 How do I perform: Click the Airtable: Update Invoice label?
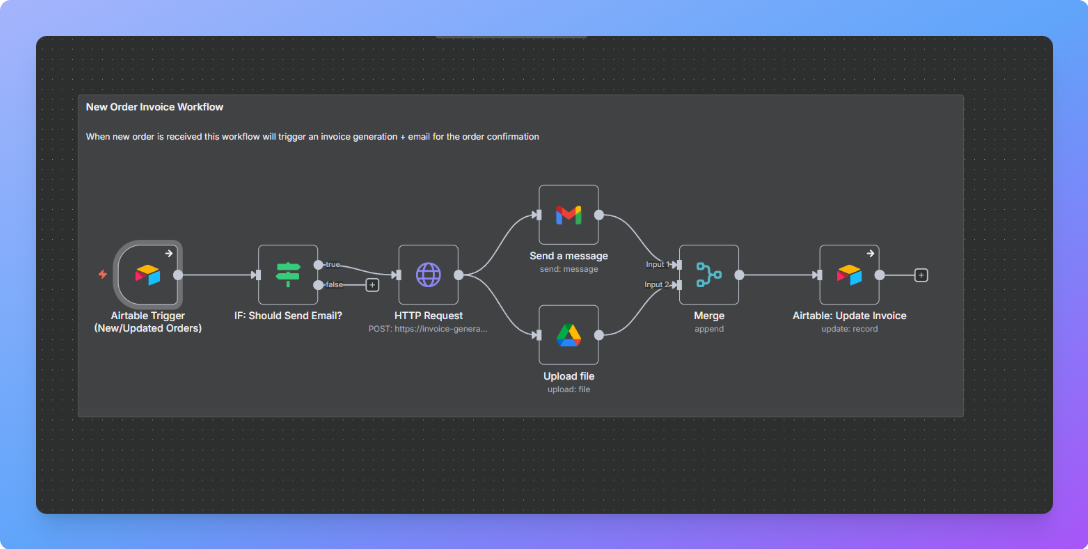[849, 316]
